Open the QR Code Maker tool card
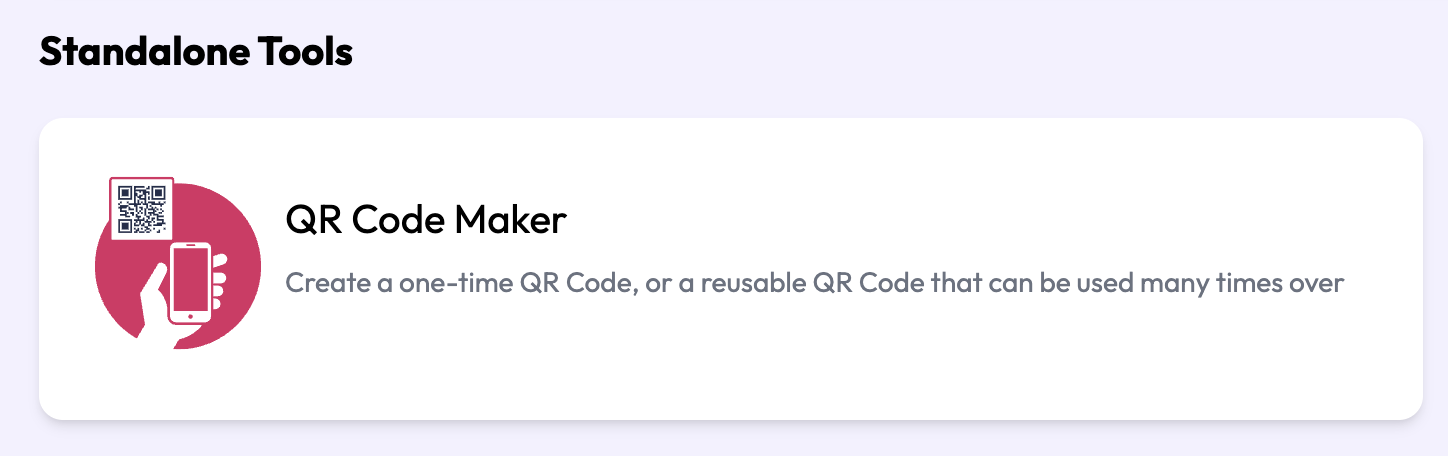This screenshot has height=456, width=1448. 731,269
